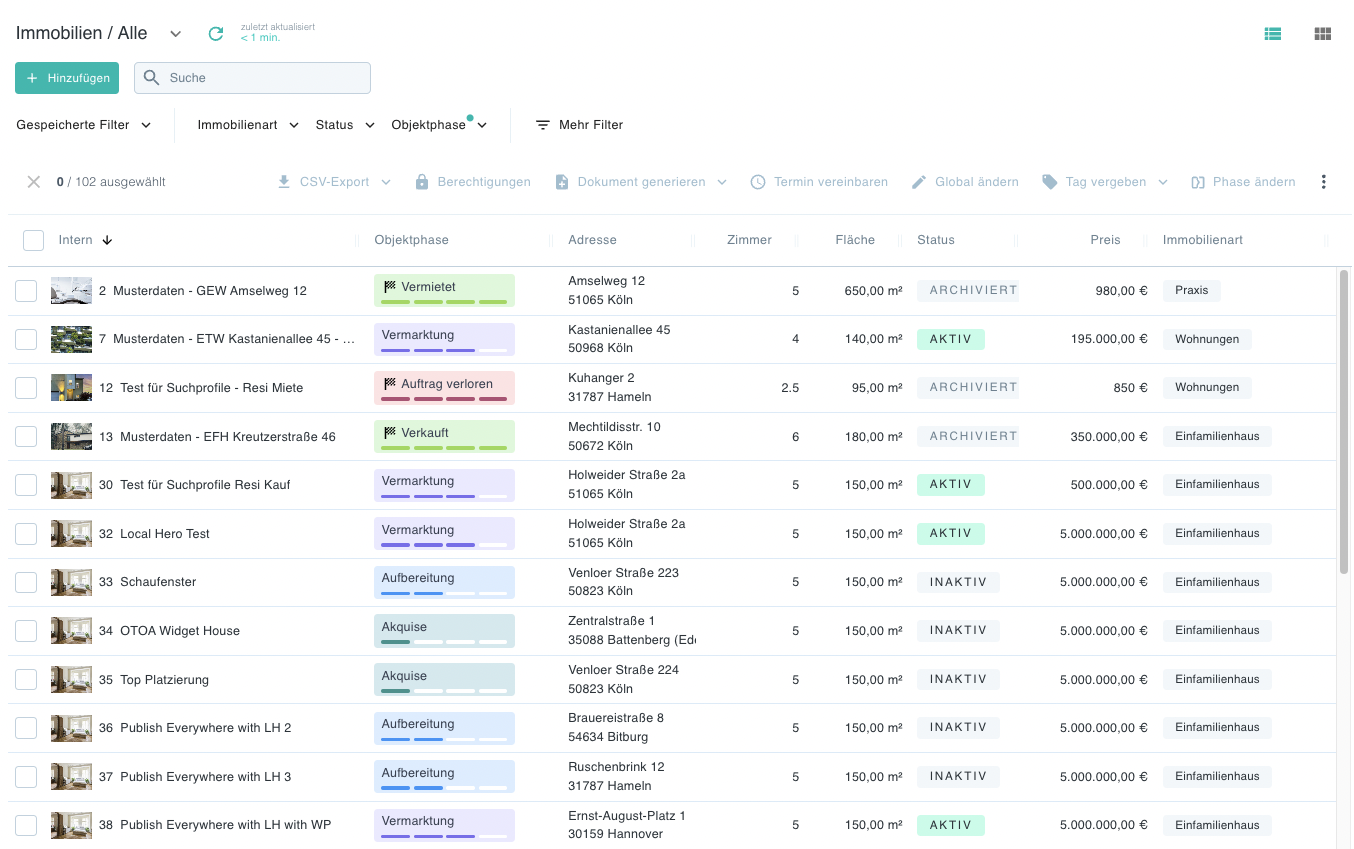Sort by the Immobilienart column header
The width and height of the screenshot is (1354, 849).
pyautogui.click(x=1203, y=240)
